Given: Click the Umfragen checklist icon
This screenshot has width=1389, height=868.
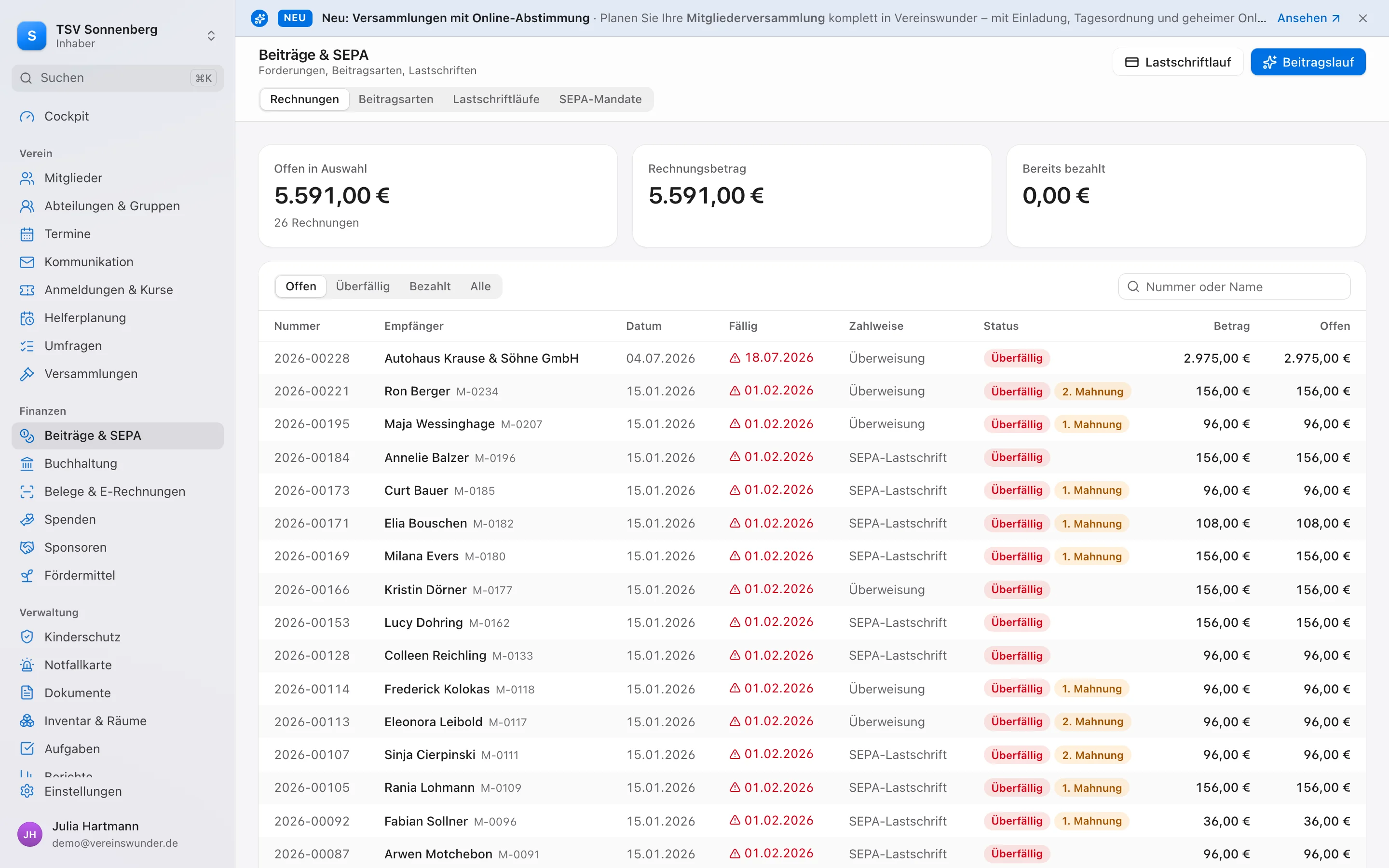Looking at the screenshot, I should click(x=27, y=346).
